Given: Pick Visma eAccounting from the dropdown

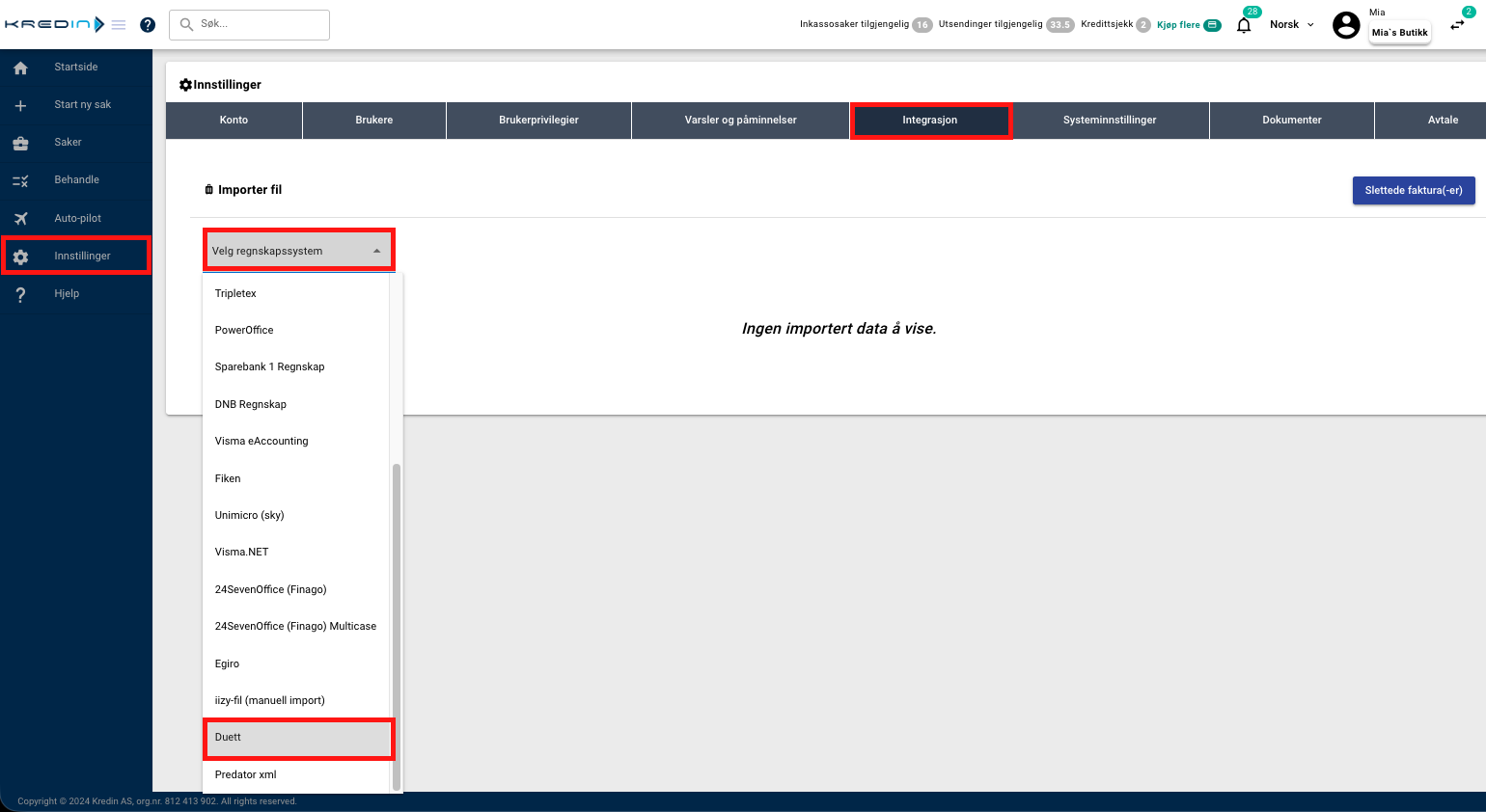Looking at the screenshot, I should point(296,441).
